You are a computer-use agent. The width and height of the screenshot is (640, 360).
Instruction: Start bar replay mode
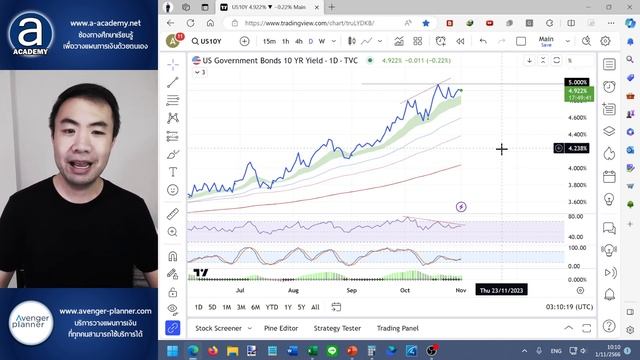click(x=460, y=41)
